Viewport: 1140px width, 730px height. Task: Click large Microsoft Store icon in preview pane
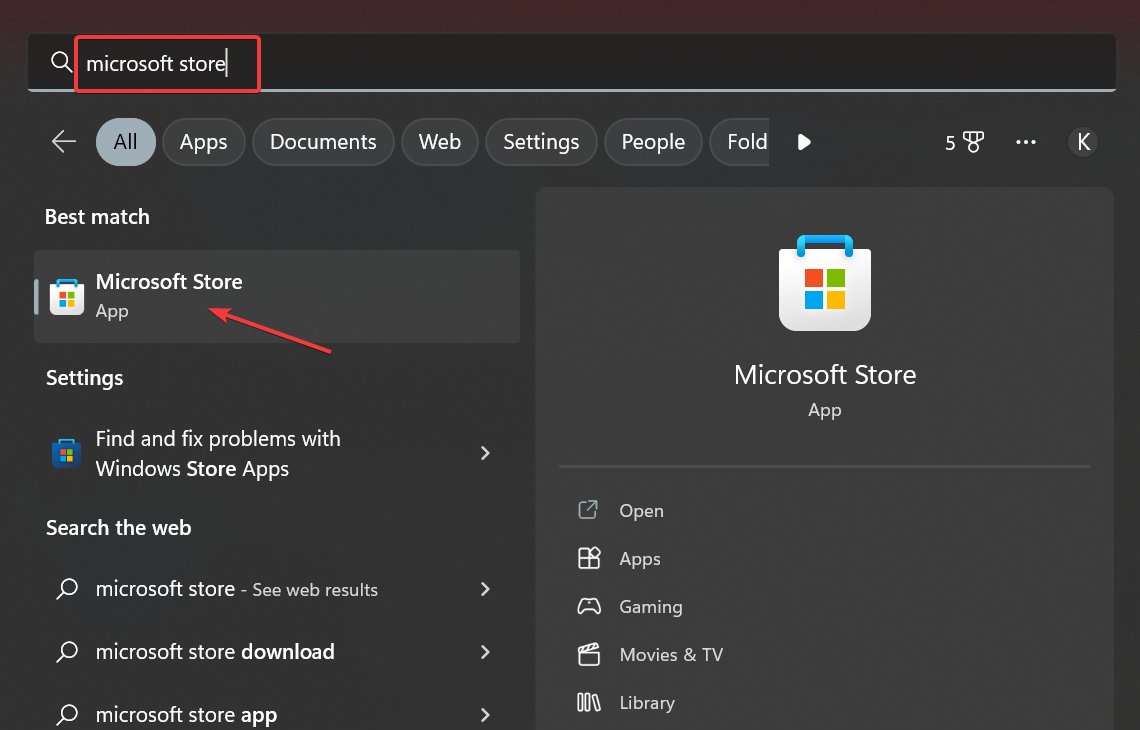[x=824, y=283]
